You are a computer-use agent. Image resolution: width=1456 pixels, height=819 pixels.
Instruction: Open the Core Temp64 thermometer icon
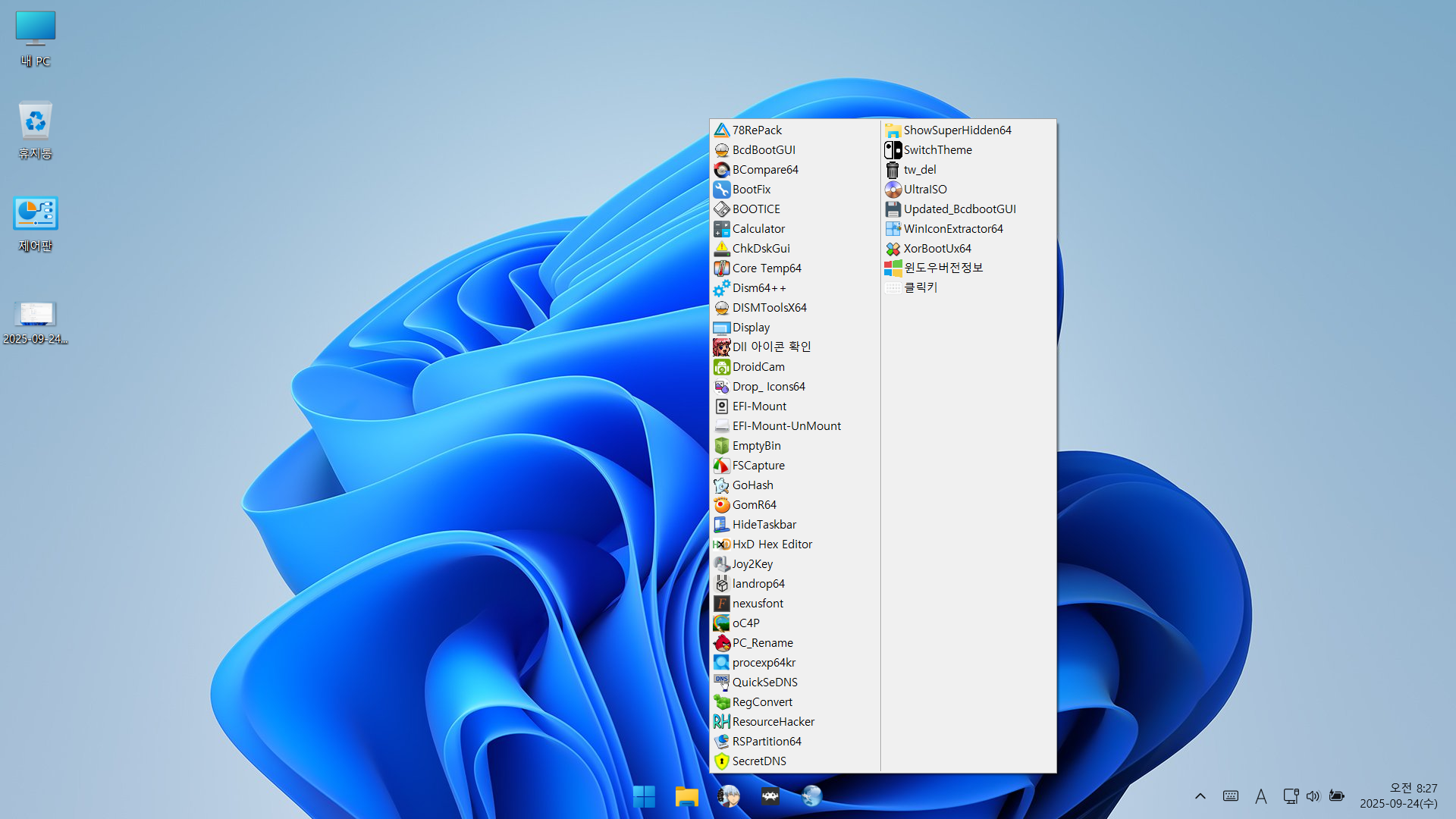pos(721,268)
